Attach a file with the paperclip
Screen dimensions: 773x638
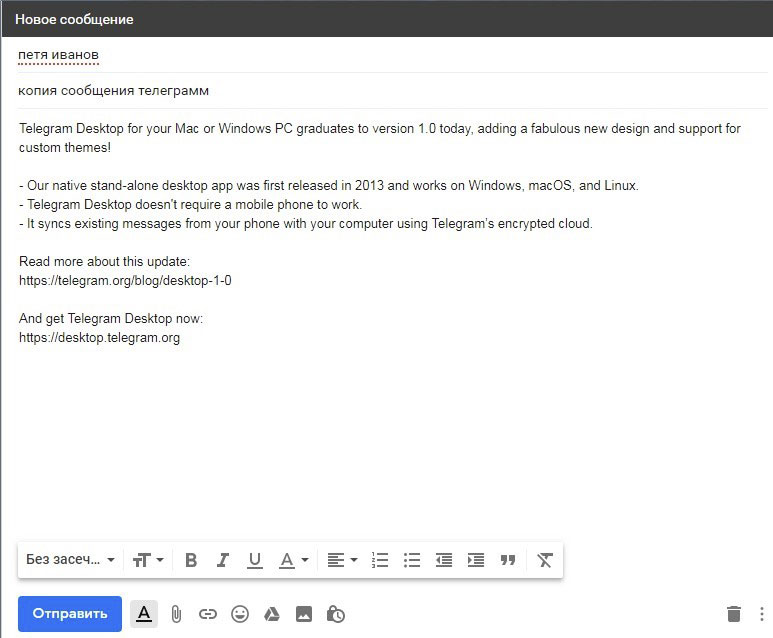tap(176, 614)
